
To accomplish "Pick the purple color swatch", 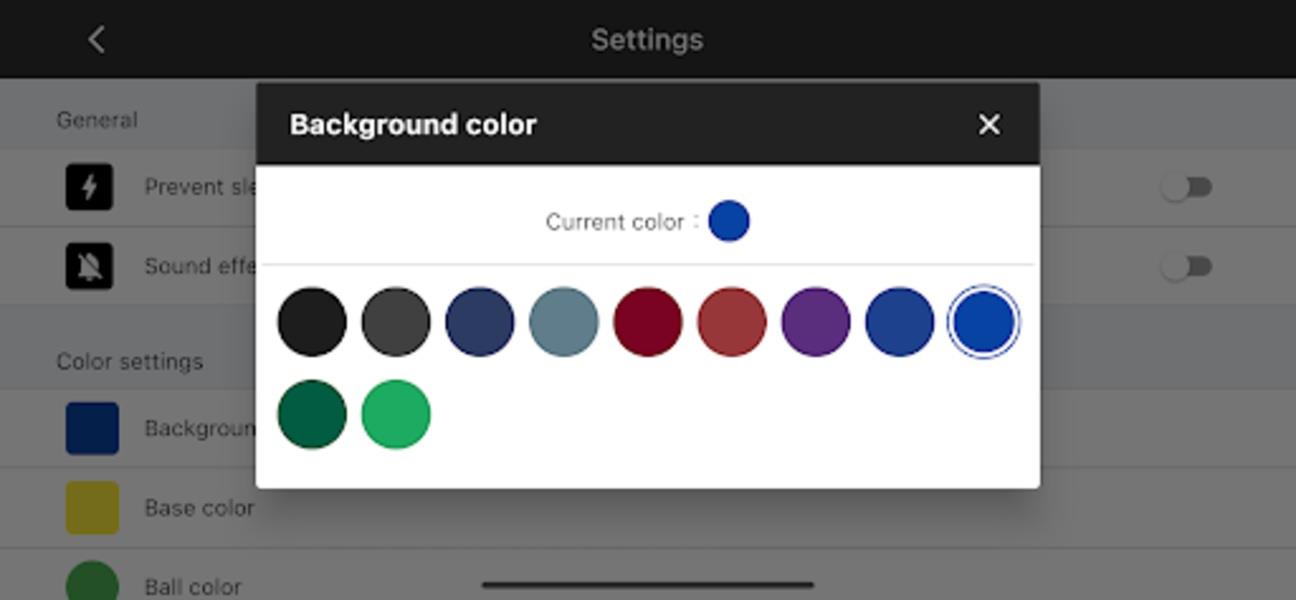I will (x=816, y=322).
